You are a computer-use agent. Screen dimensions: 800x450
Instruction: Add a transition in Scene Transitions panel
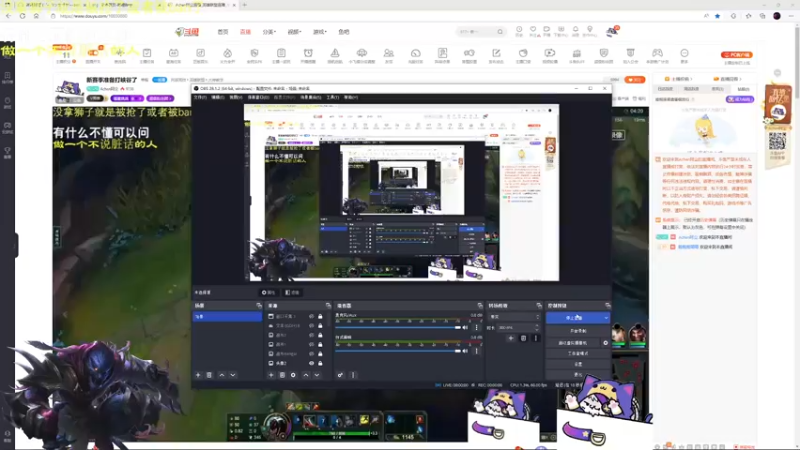point(511,338)
